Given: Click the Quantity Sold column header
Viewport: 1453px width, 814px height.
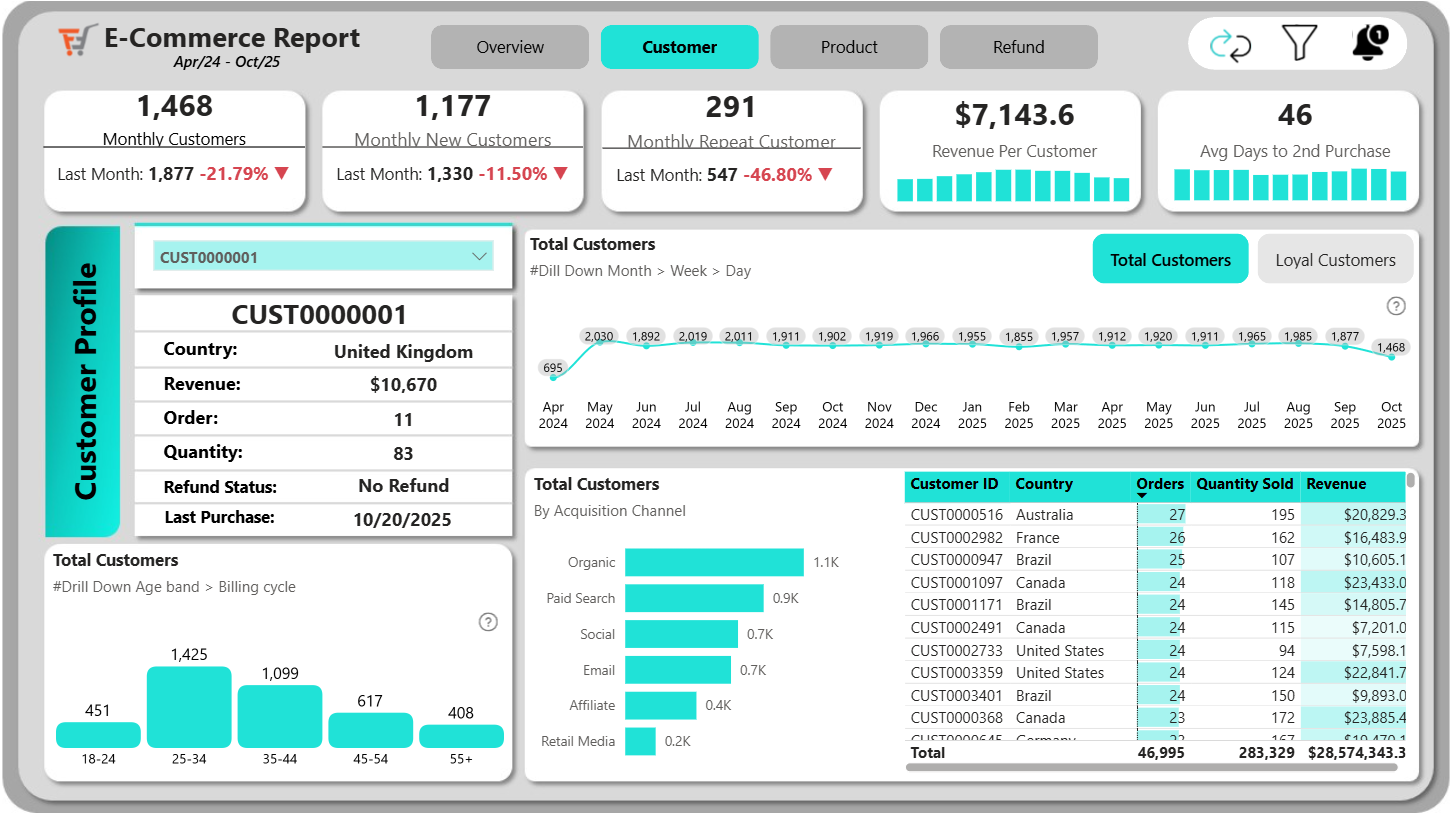Looking at the screenshot, I should coord(1245,484).
